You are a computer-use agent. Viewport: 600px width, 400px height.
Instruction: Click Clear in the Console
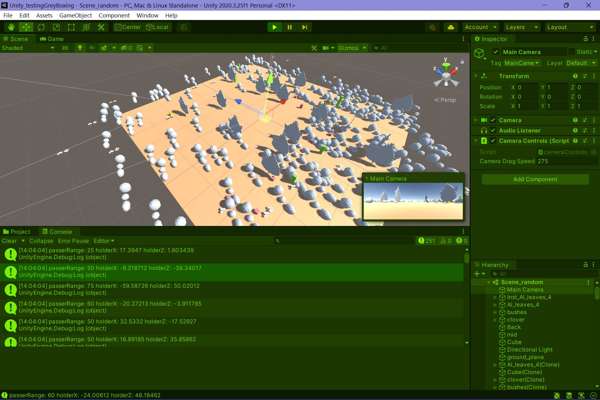[x=9, y=241]
